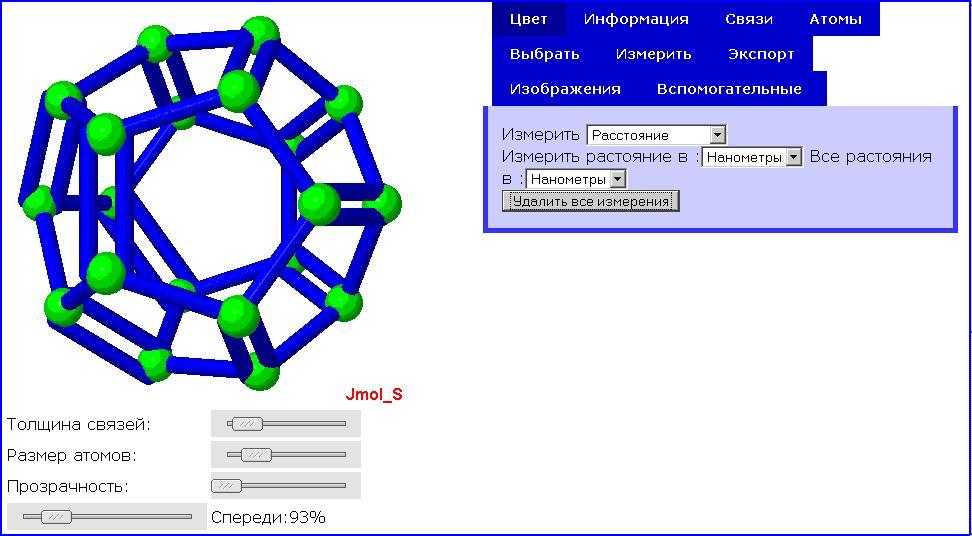Screen dimensions: 972x536
Task: Select the Измерить menu item
Action: [653, 54]
